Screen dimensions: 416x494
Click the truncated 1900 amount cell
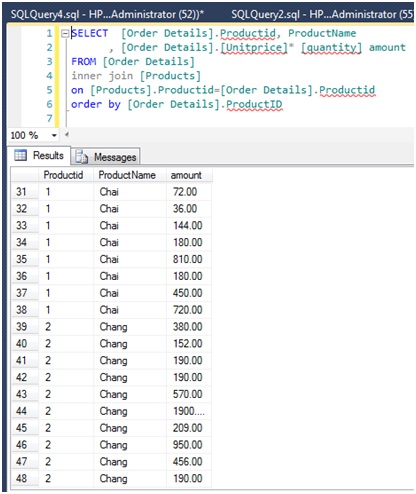pos(189,411)
